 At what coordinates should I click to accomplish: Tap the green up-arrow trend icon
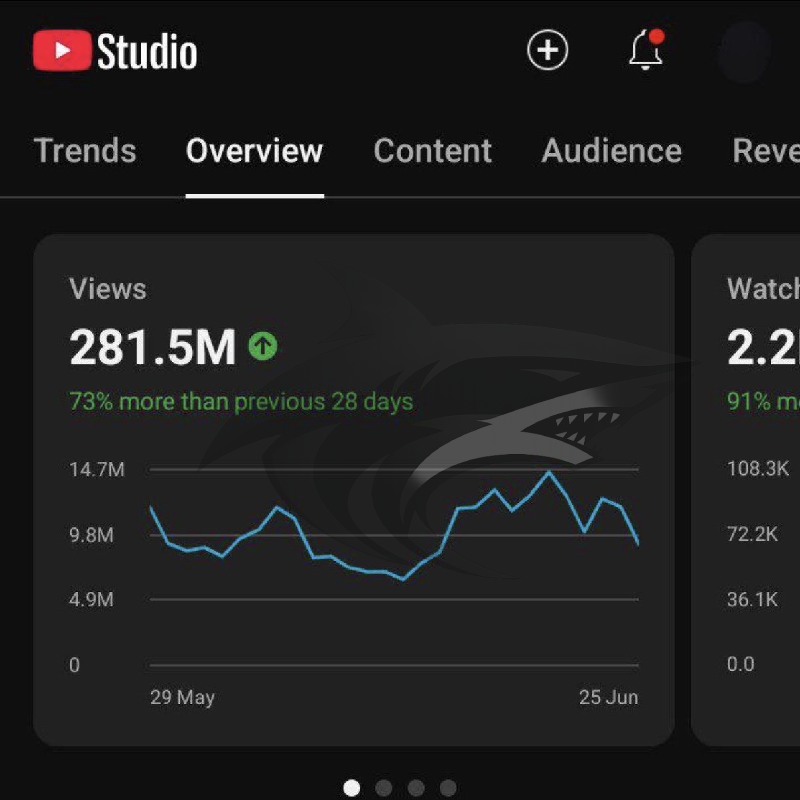263,346
